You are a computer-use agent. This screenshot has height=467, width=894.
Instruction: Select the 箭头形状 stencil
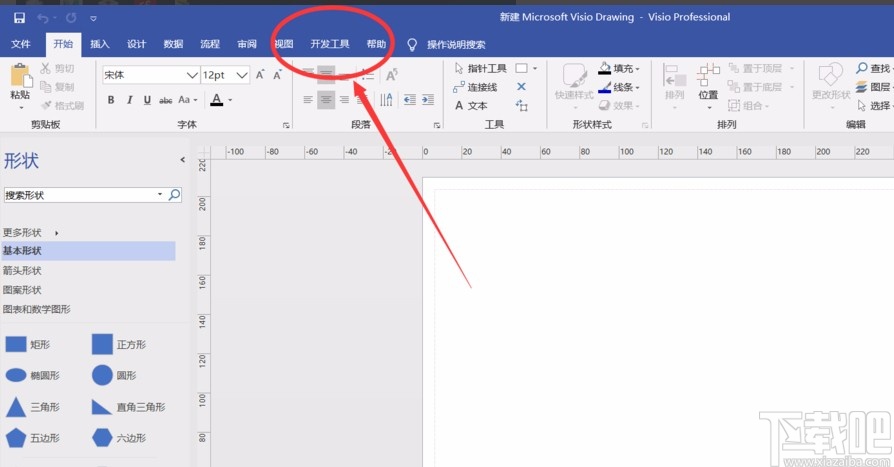tap(22, 270)
